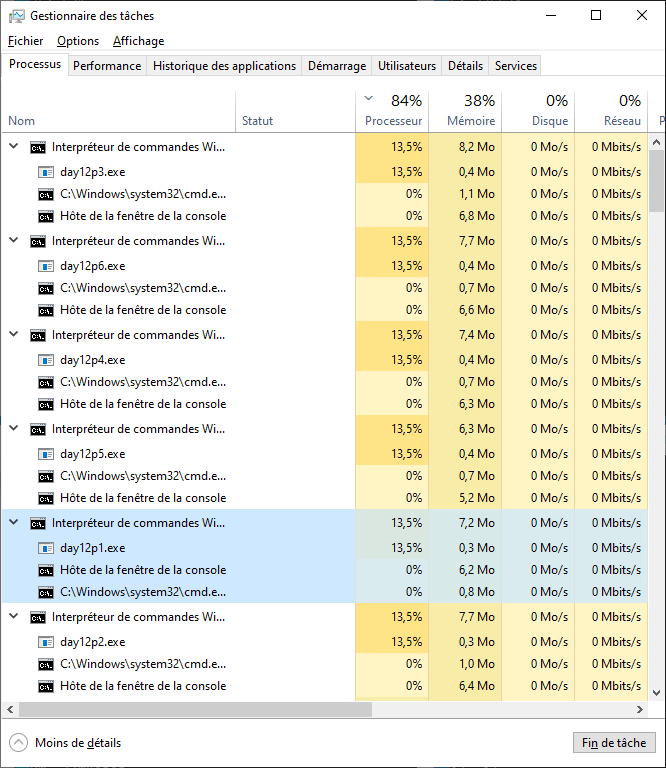This screenshot has width=666, height=768.
Task: Open the Performance tab
Action: tap(107, 66)
